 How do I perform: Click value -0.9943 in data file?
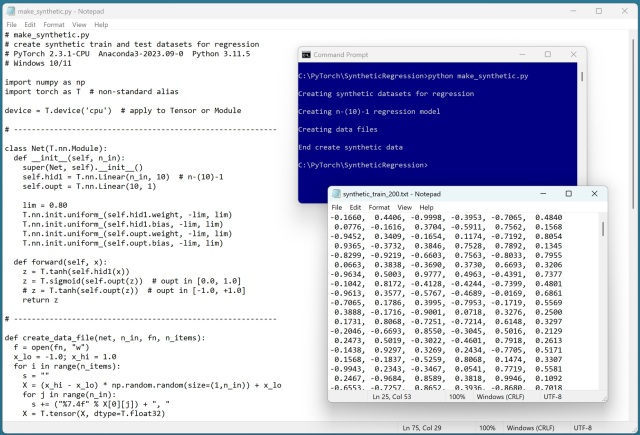pyautogui.click(x=347, y=369)
